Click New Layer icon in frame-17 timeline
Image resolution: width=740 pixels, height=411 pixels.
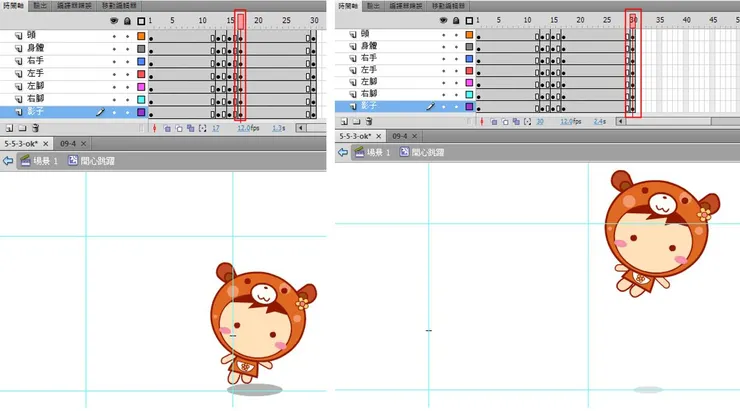coord(9,128)
